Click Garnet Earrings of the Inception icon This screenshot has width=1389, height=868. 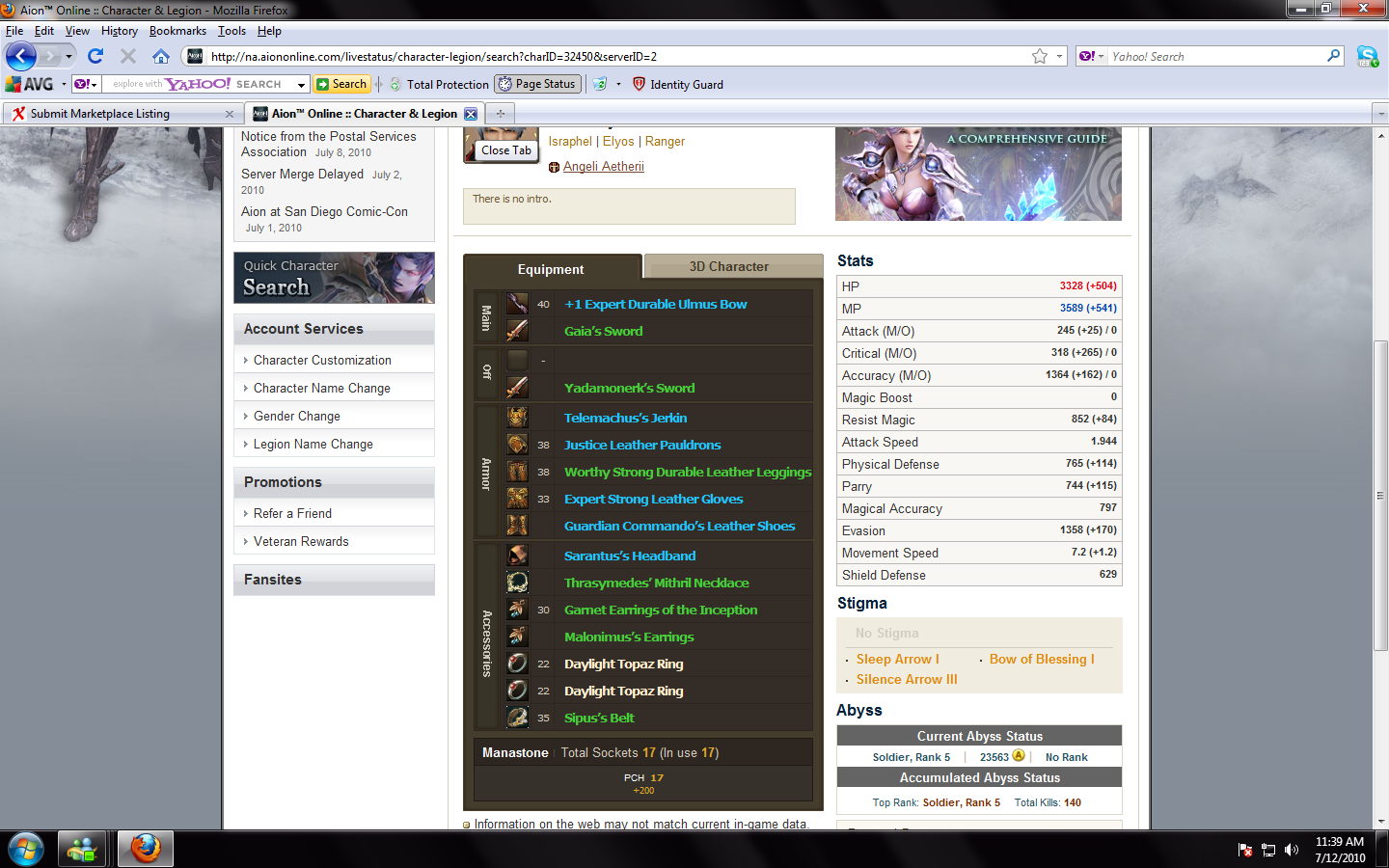pos(518,610)
